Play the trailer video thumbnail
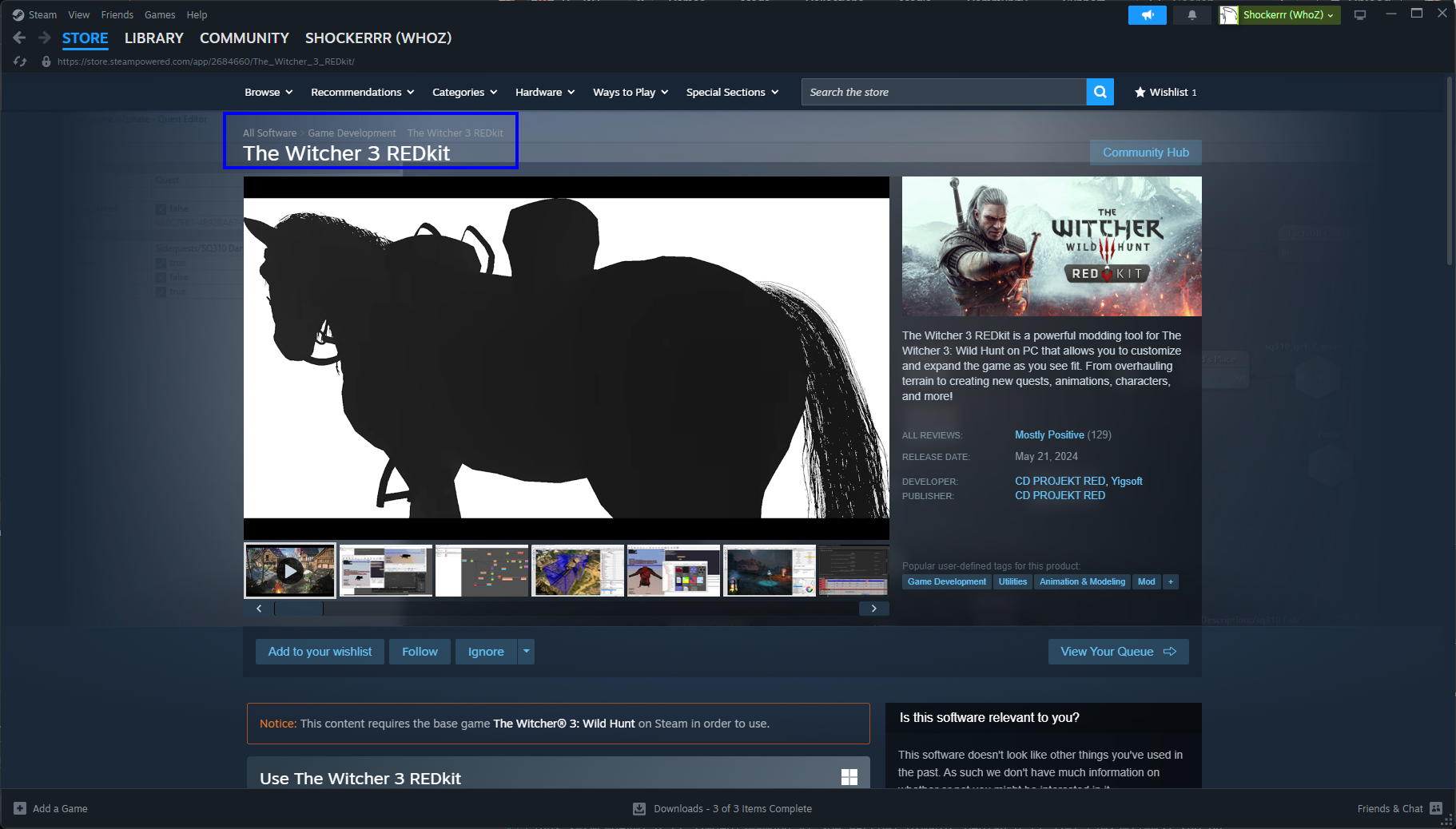 [290, 571]
